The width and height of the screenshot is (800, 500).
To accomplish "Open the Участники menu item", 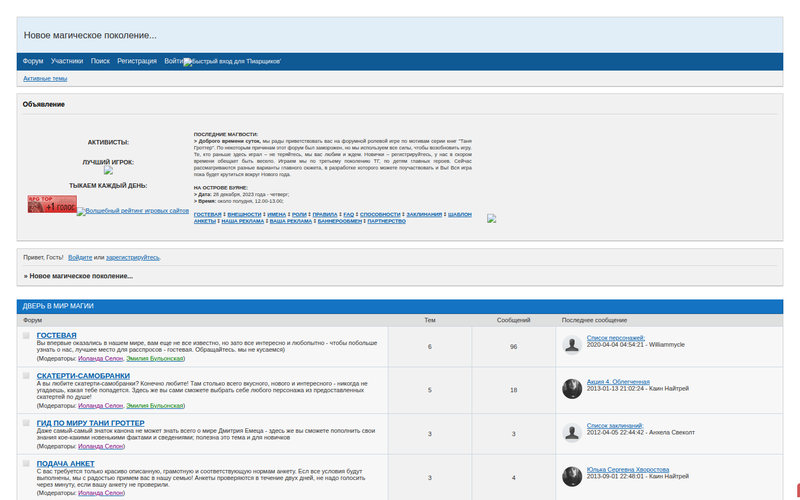I will coord(67,61).
